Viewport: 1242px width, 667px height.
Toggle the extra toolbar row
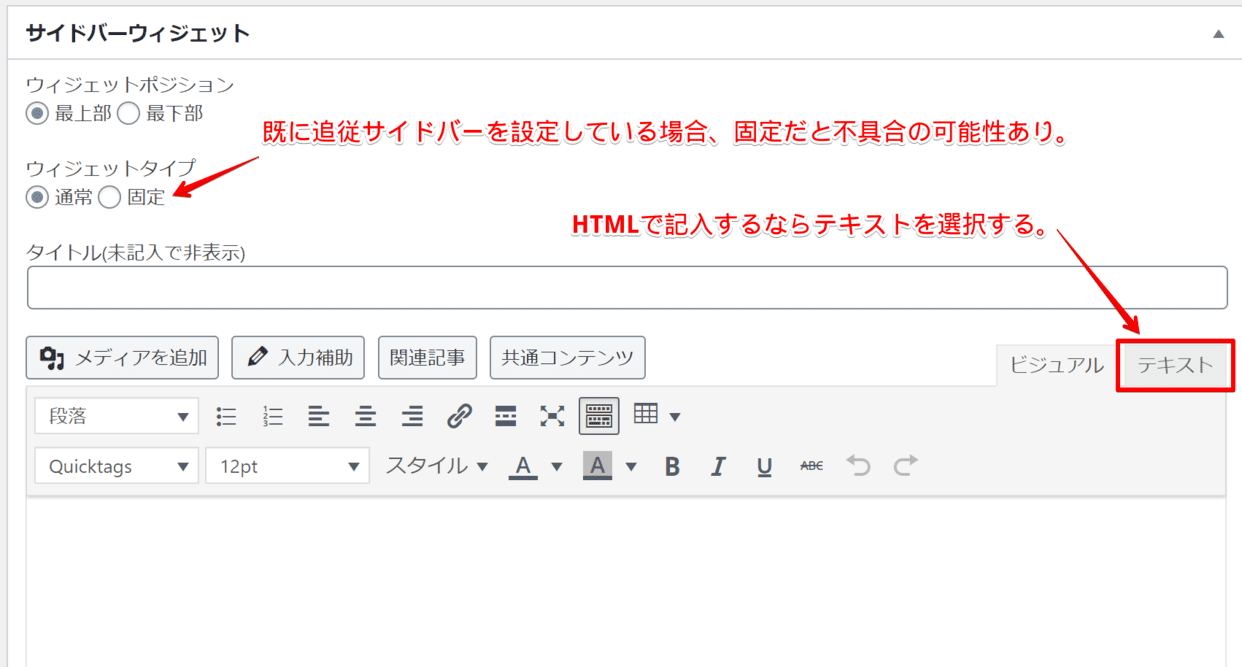pos(598,416)
